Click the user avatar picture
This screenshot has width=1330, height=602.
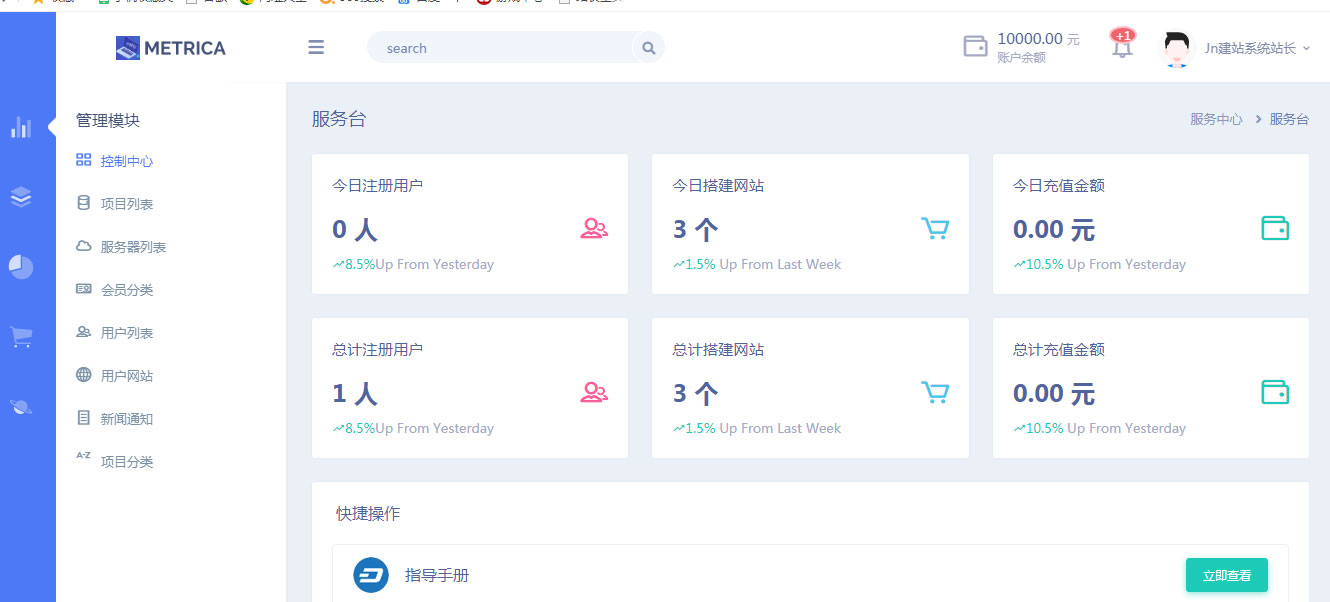(x=1177, y=48)
